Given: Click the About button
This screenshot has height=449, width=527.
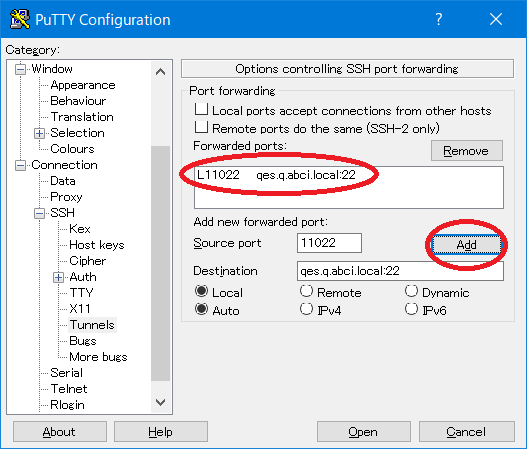Looking at the screenshot, I should coord(60,432).
